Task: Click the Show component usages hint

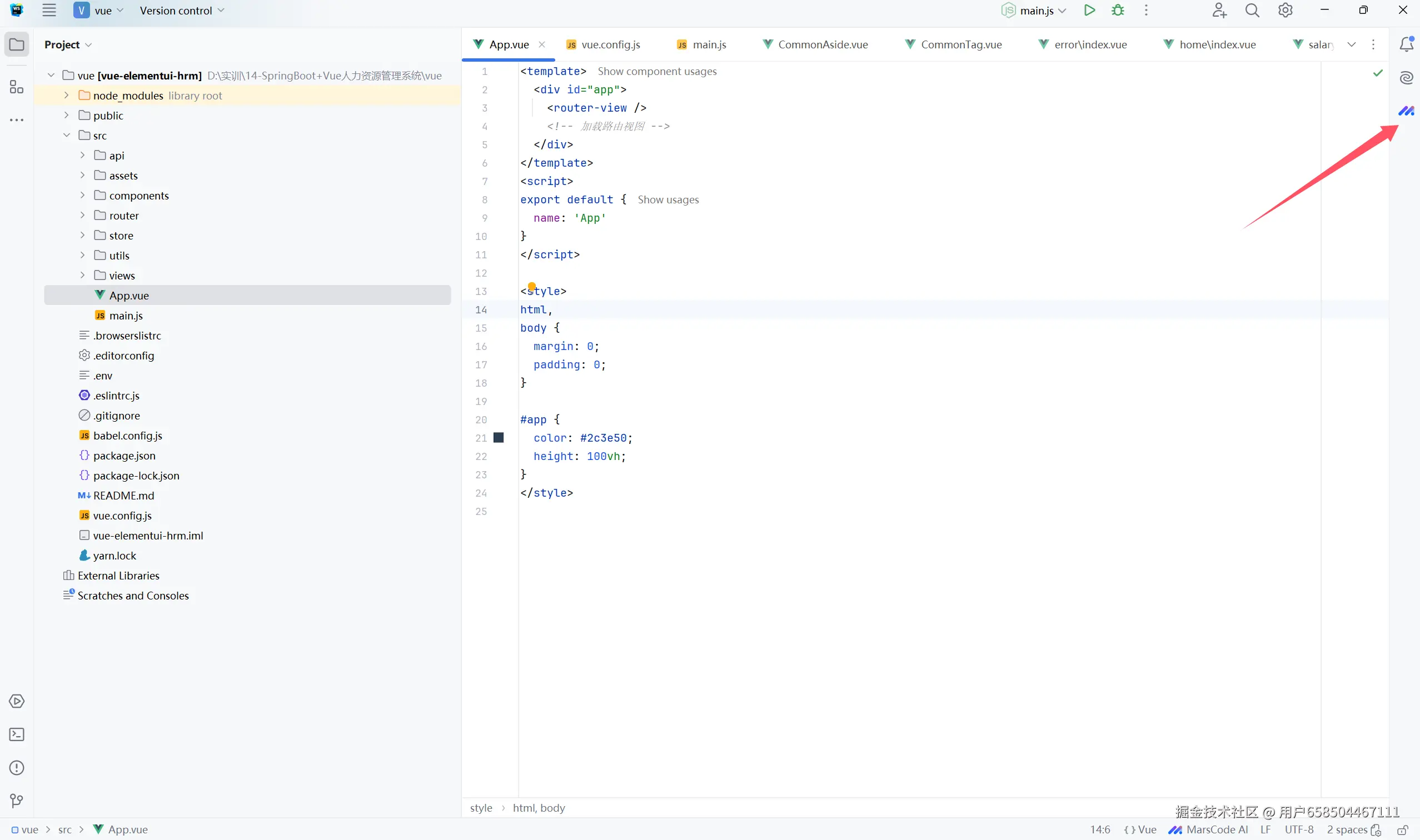Action: 657,71
